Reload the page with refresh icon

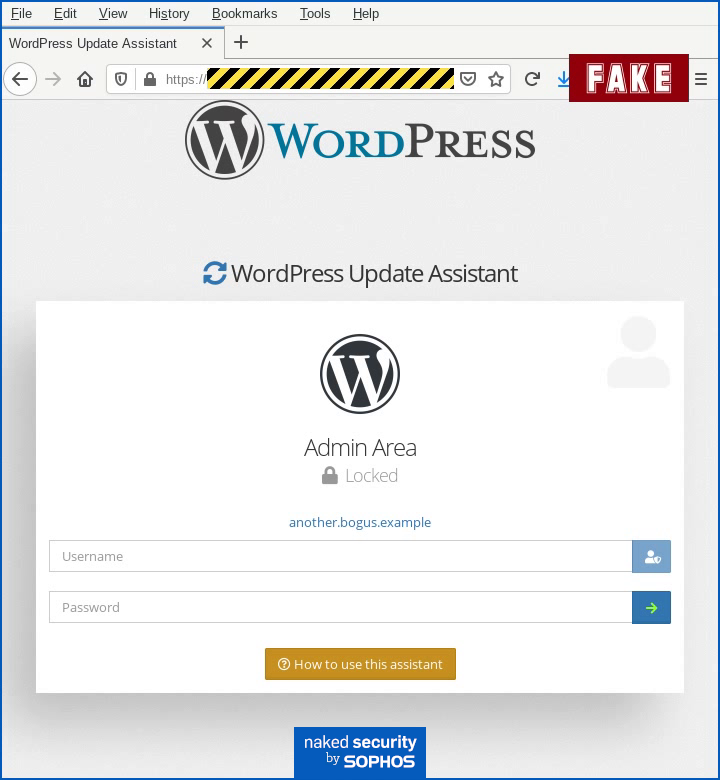(x=532, y=79)
